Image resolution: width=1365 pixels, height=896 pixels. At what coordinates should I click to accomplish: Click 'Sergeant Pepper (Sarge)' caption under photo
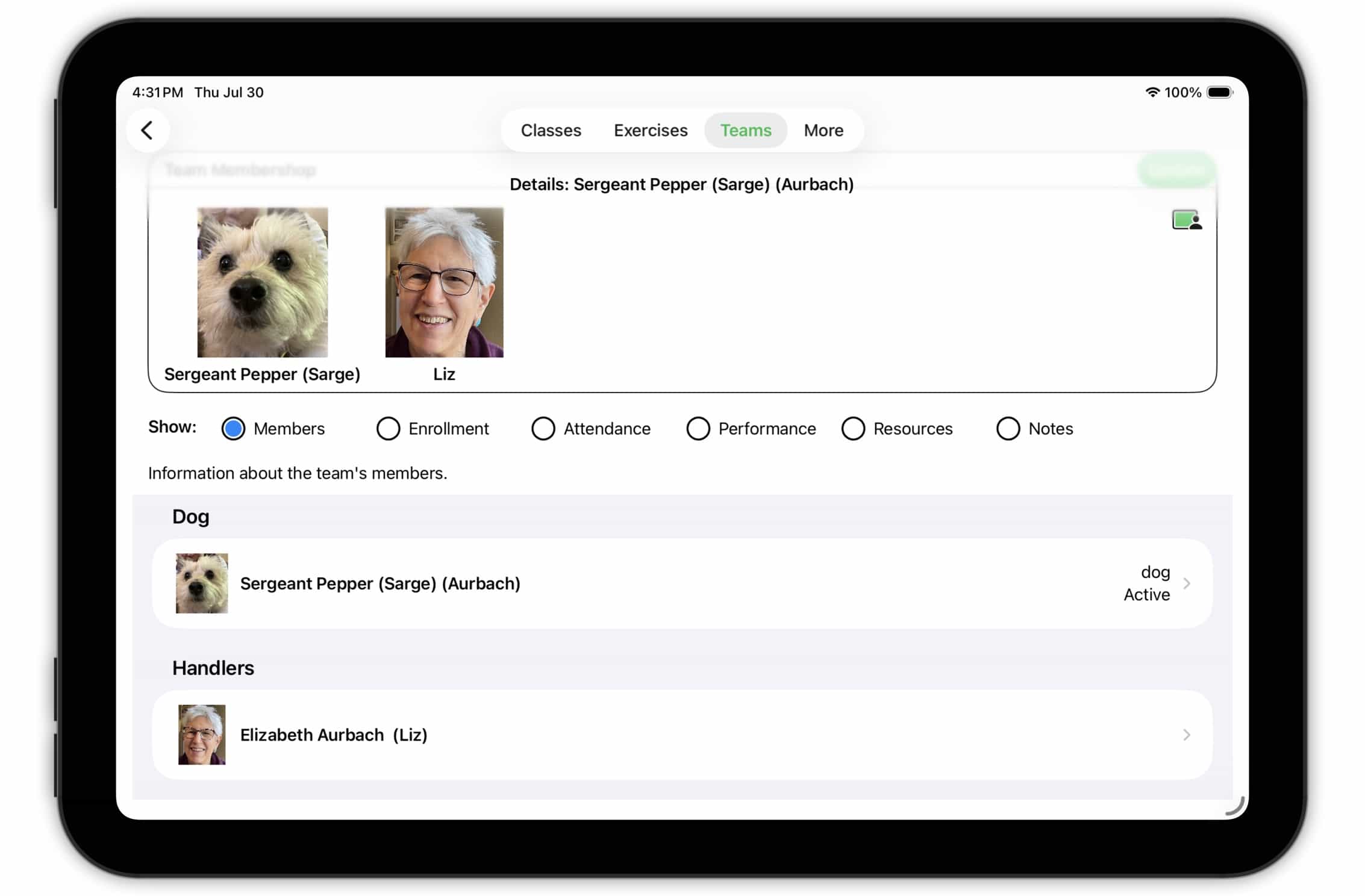[262, 375]
